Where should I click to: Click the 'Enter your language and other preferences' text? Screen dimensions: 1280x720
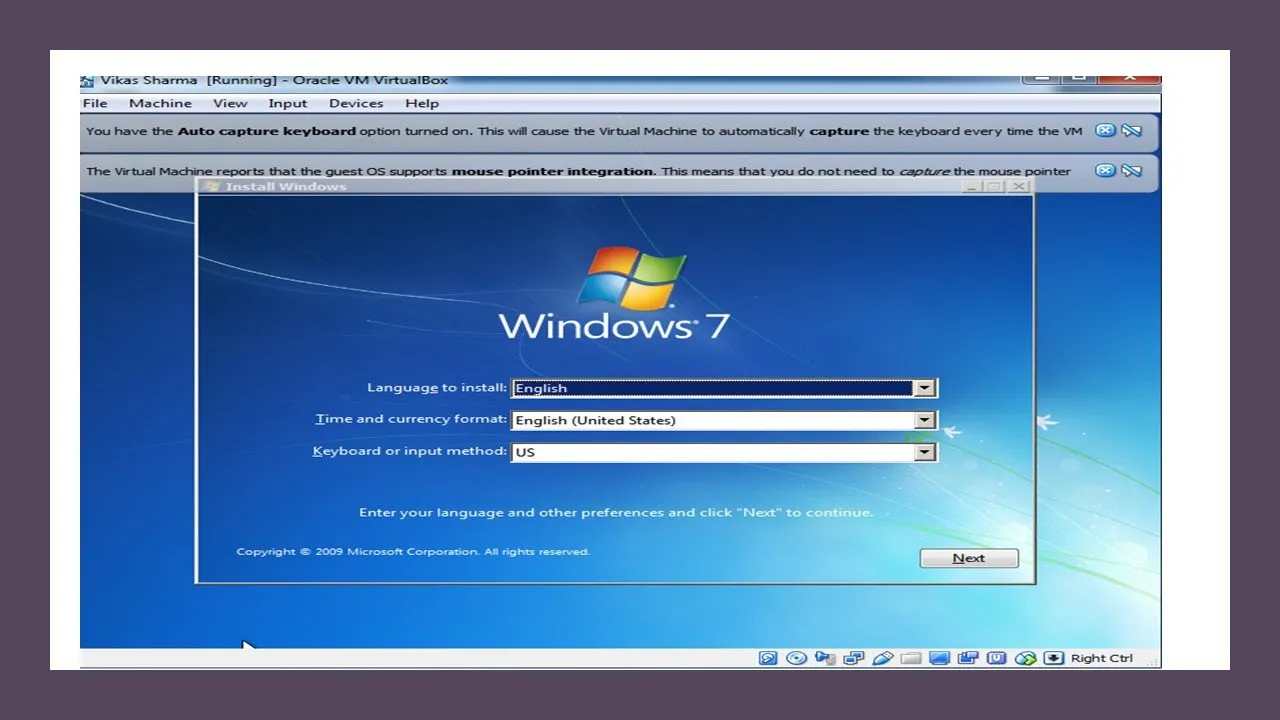(x=616, y=512)
